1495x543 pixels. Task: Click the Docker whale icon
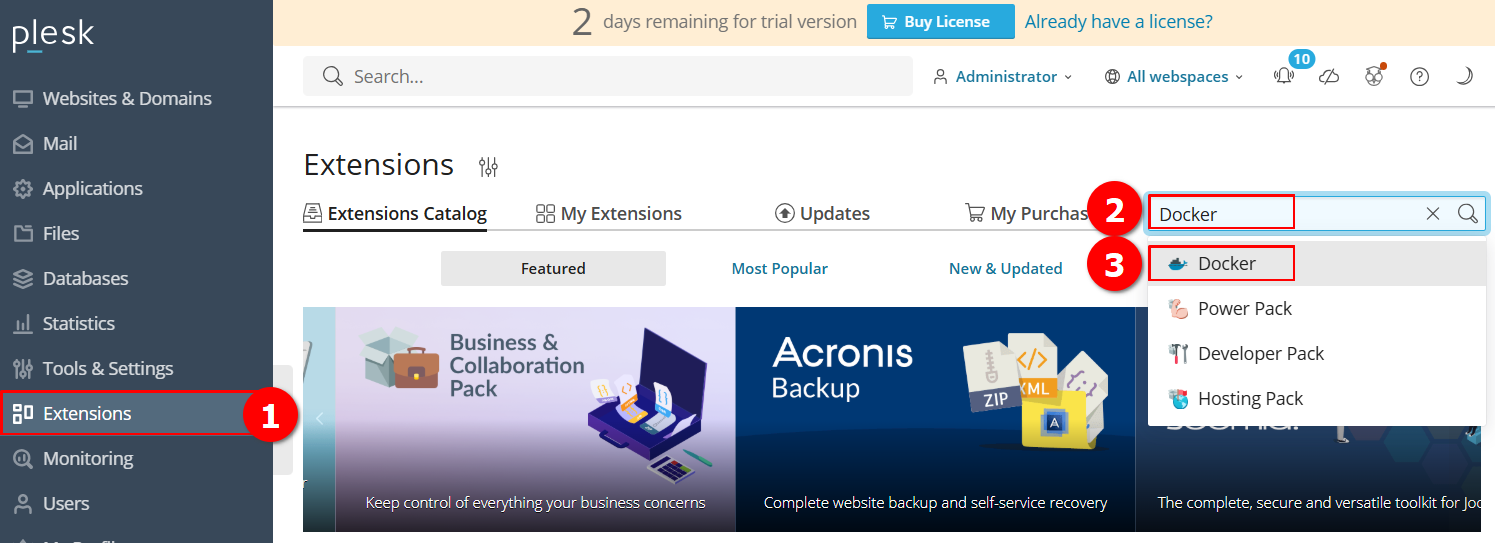1178,264
